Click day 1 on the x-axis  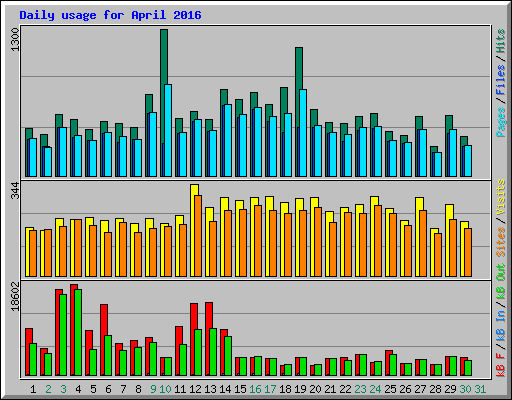pos(33,389)
